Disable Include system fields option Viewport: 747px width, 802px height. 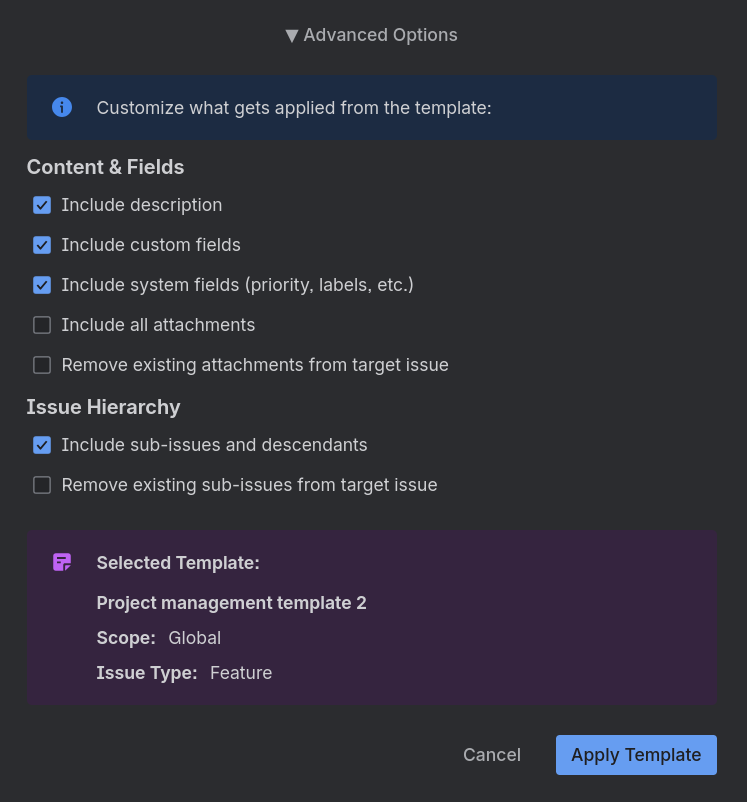[42, 285]
